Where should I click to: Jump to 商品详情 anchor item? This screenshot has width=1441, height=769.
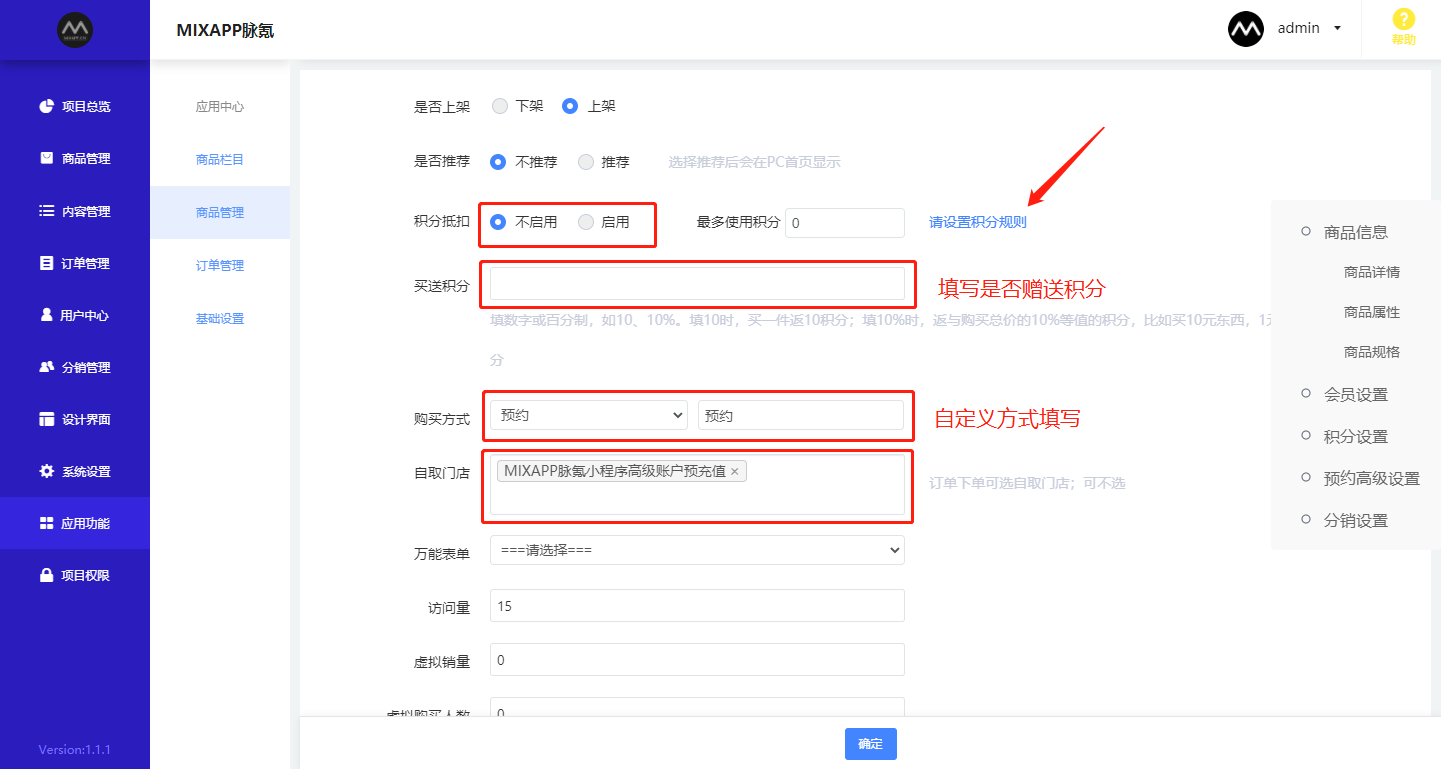[1372, 272]
